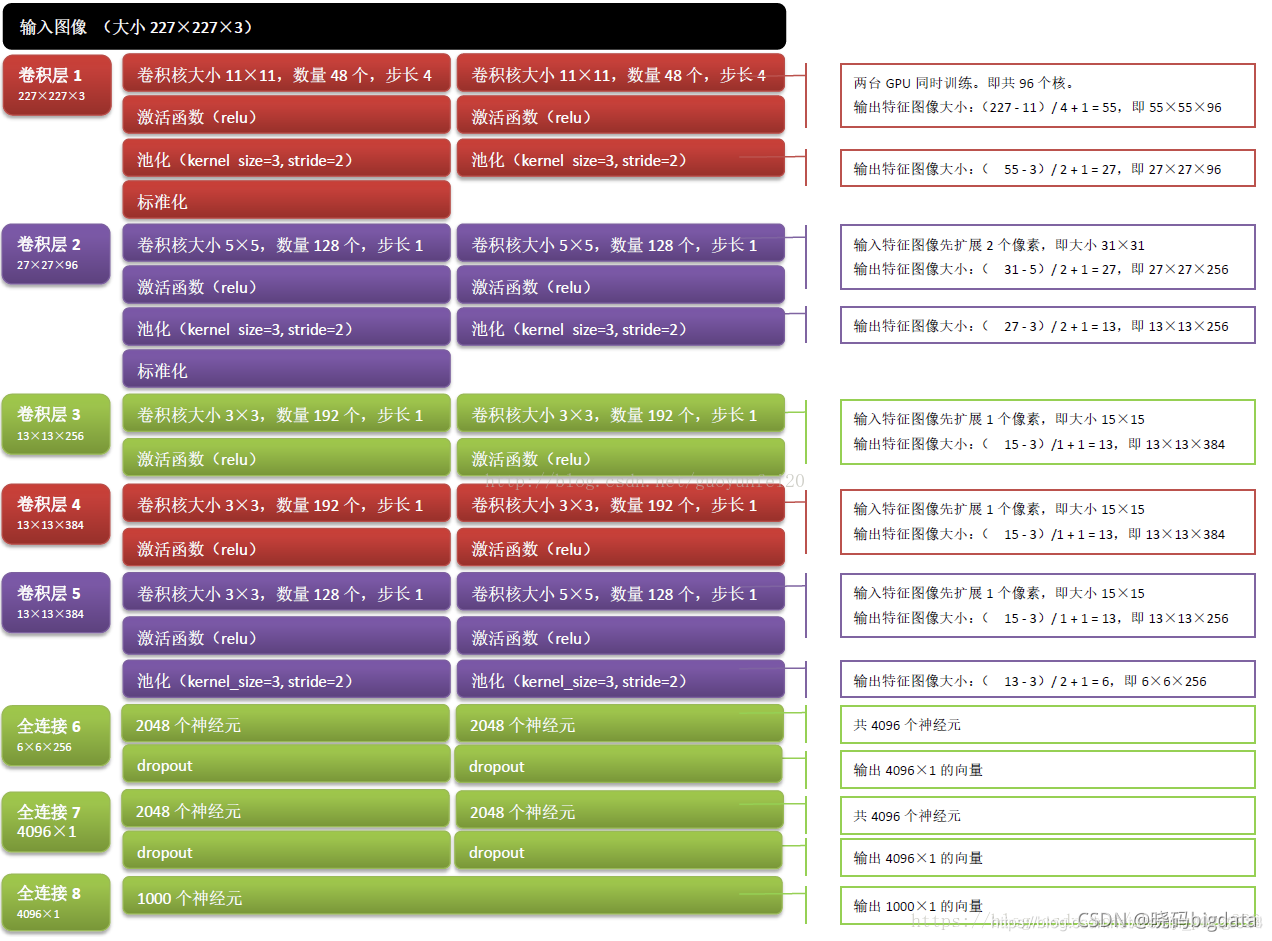Viewport: 1272px width, 941px height.
Task: Click the 卷积层 4 red label block
Action: [x=56, y=514]
